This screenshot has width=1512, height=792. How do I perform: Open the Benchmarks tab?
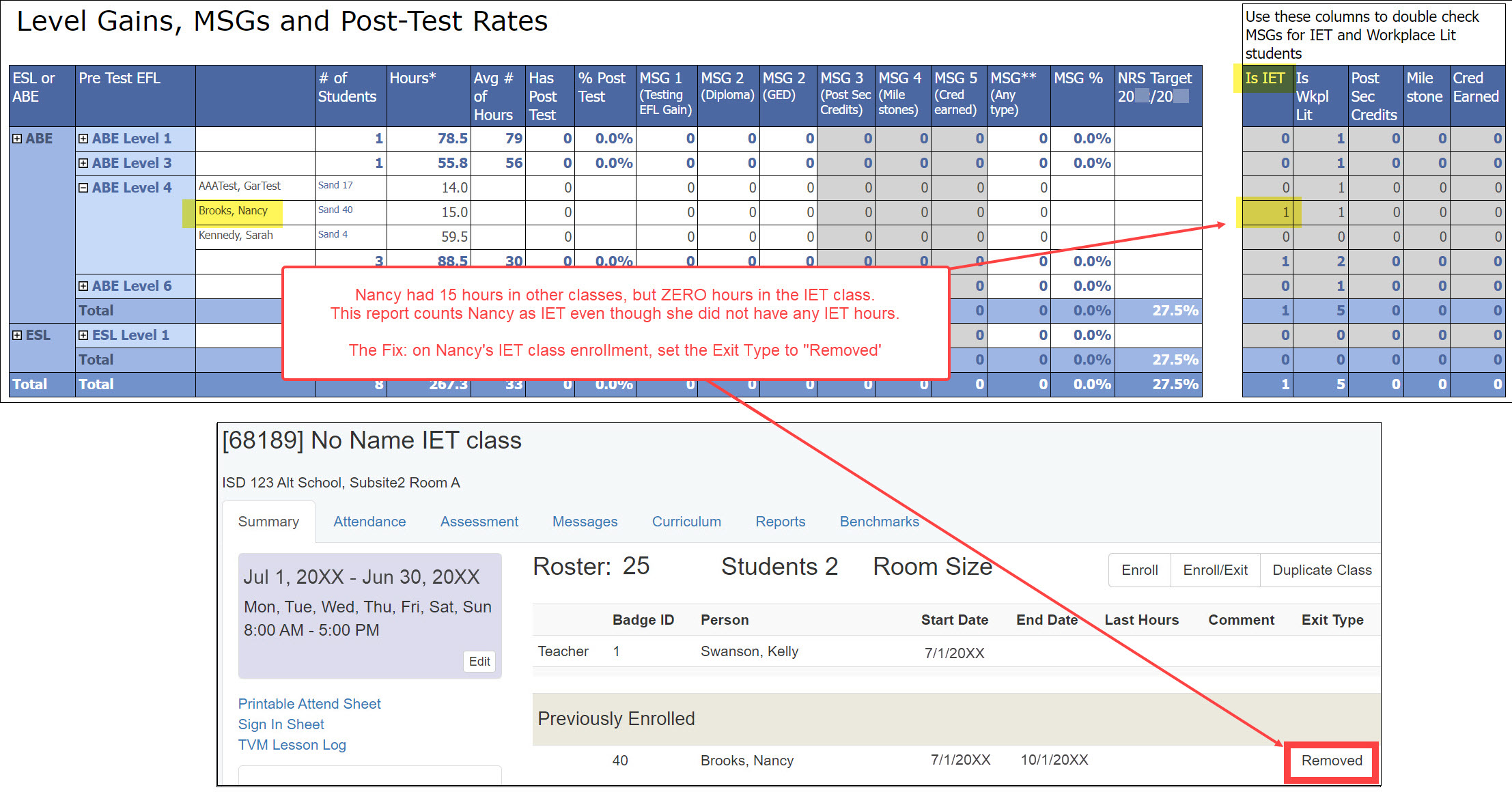[x=879, y=522]
